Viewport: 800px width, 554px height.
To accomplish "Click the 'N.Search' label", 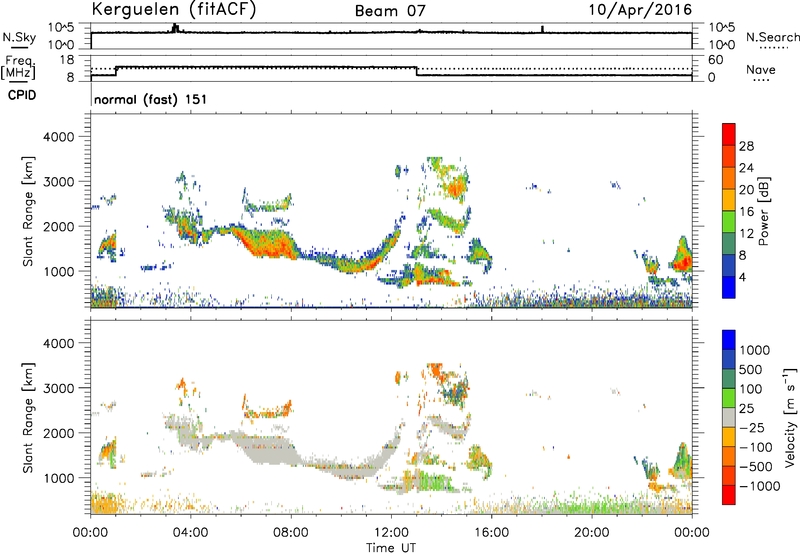I will (773, 37).
